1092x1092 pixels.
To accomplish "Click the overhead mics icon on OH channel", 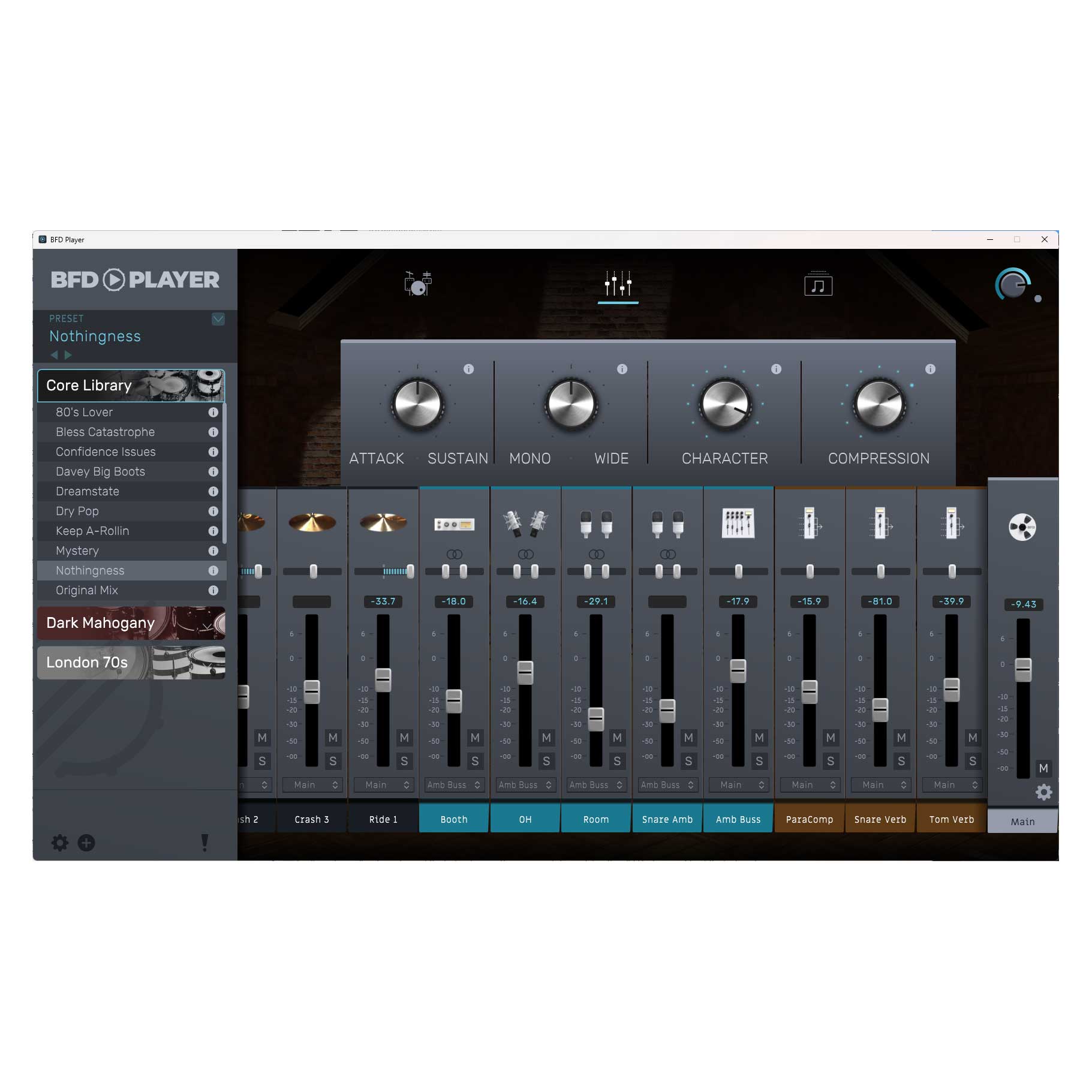I will (525, 522).
